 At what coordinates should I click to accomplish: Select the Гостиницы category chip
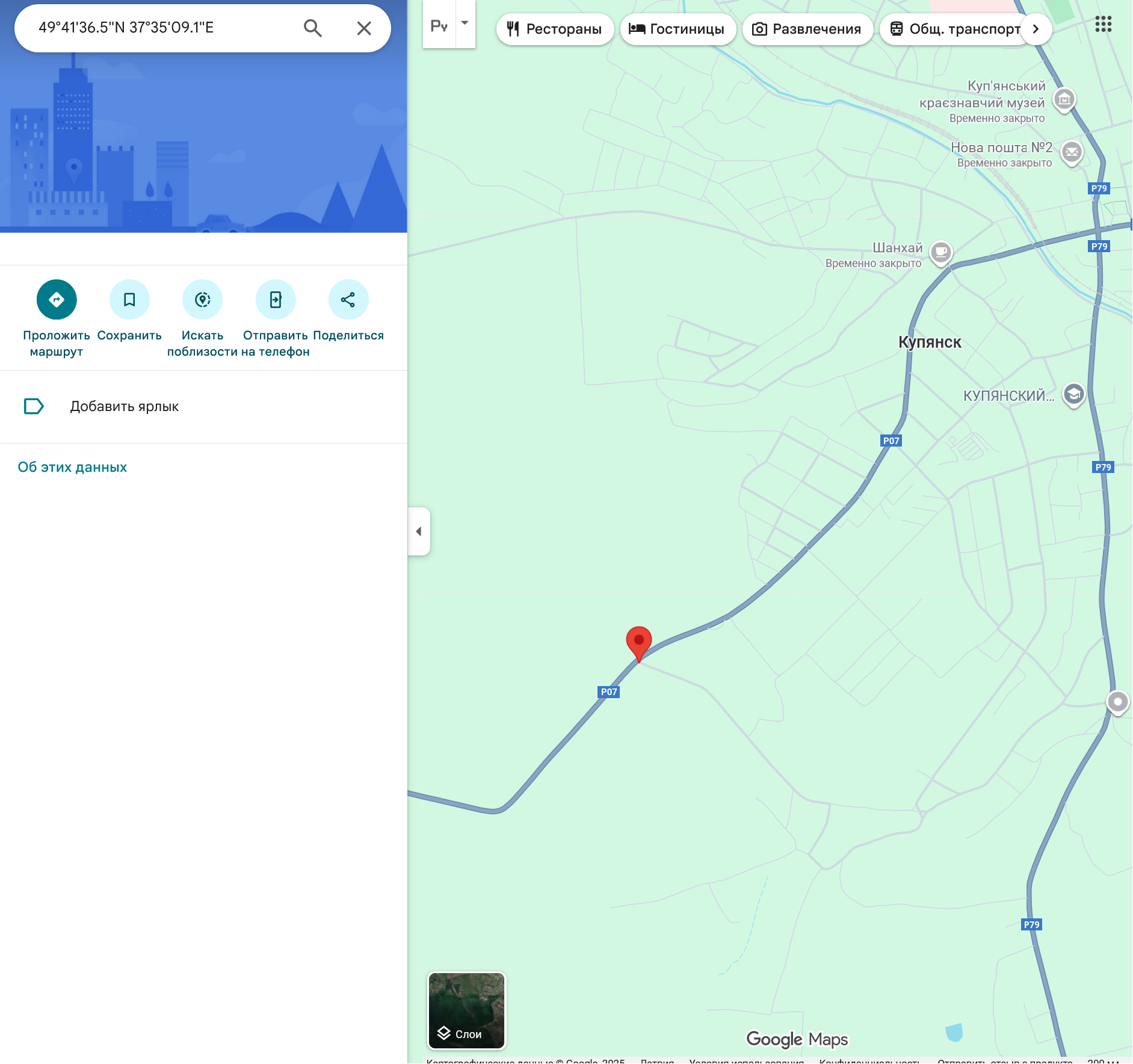point(677,29)
